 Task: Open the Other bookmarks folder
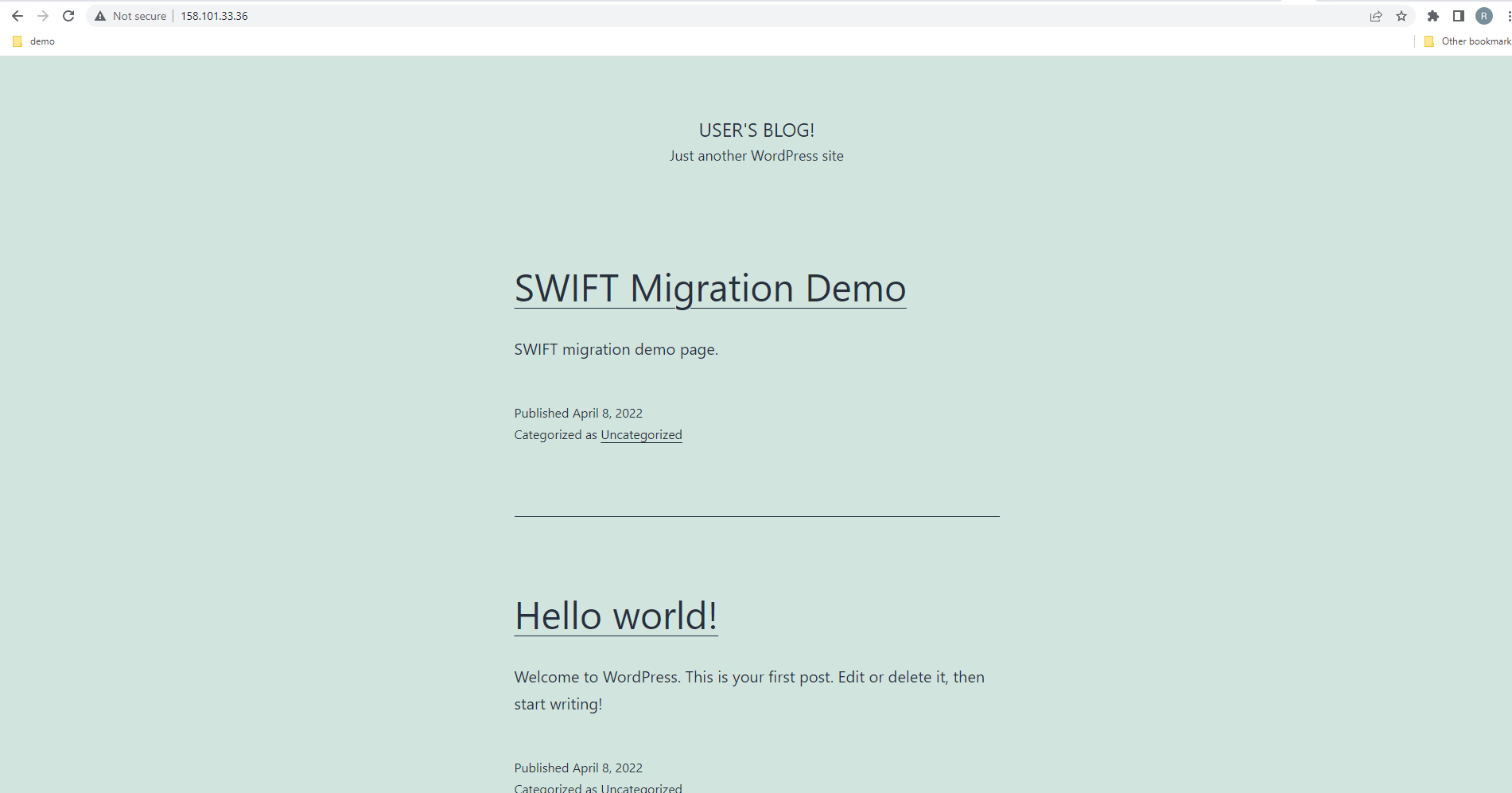click(1467, 41)
